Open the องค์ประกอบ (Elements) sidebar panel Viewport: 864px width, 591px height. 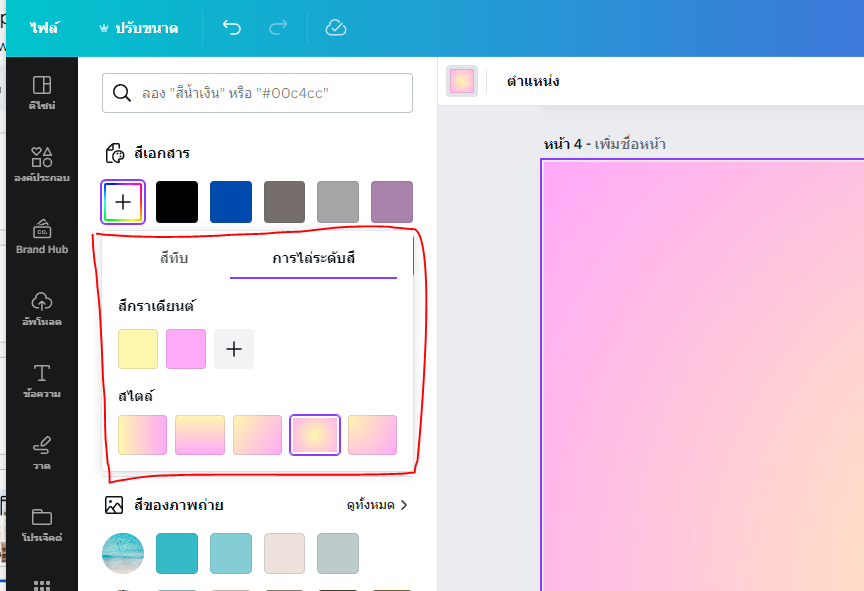(42, 164)
